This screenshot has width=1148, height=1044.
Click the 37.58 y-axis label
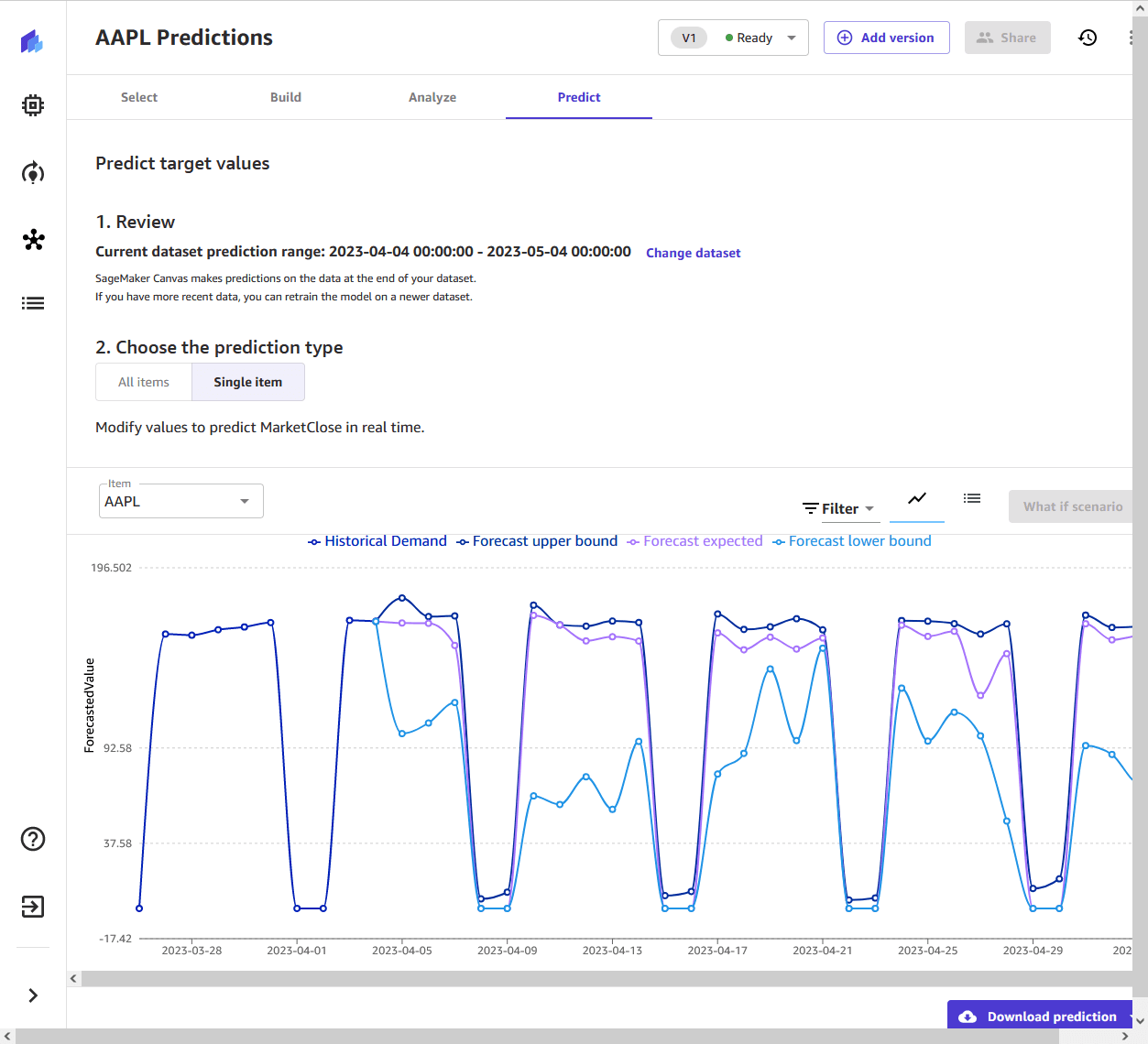[117, 843]
